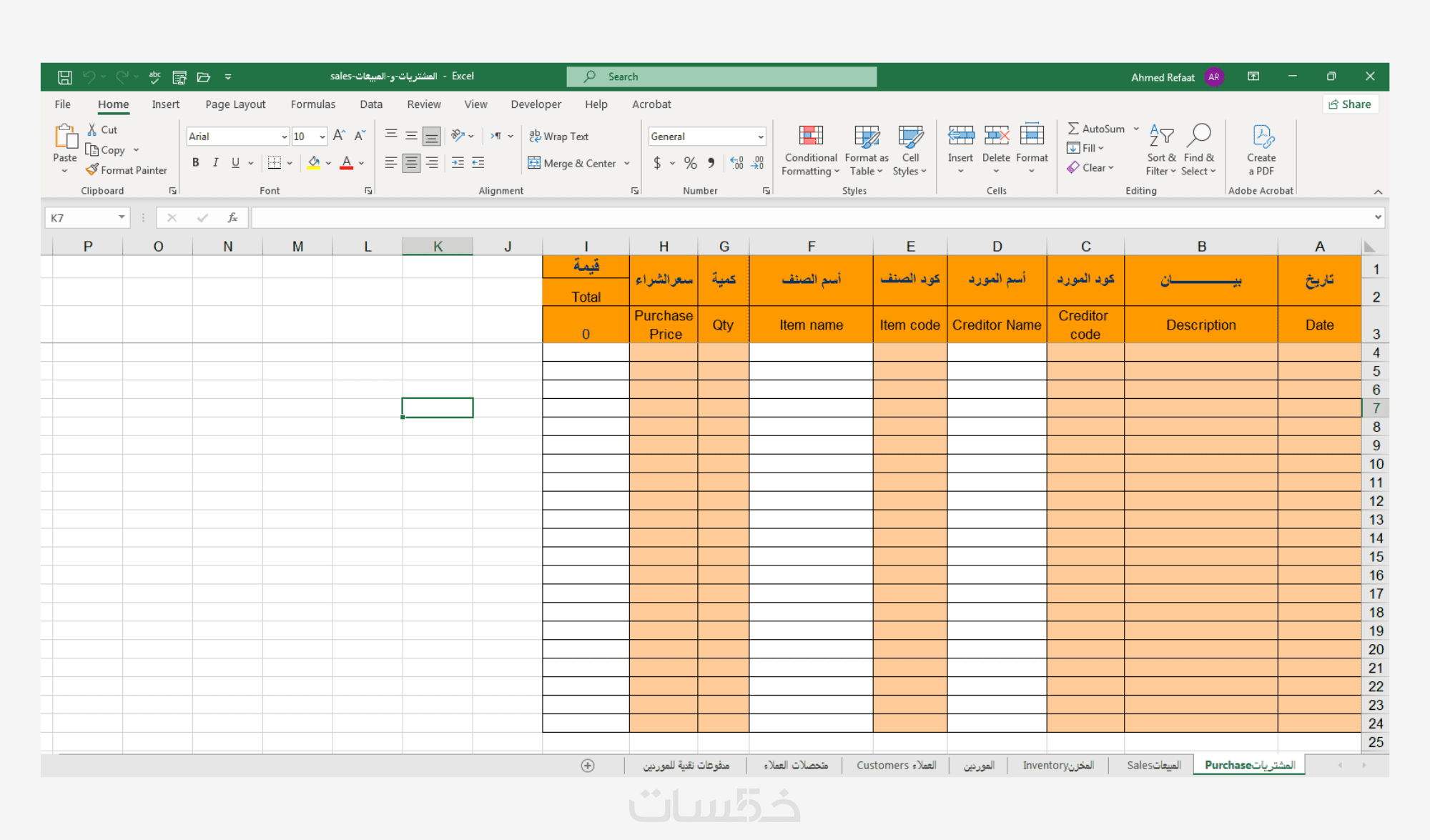Click the Conditional Formatting icon
Viewport: 1430px width, 840px height.
[810, 136]
